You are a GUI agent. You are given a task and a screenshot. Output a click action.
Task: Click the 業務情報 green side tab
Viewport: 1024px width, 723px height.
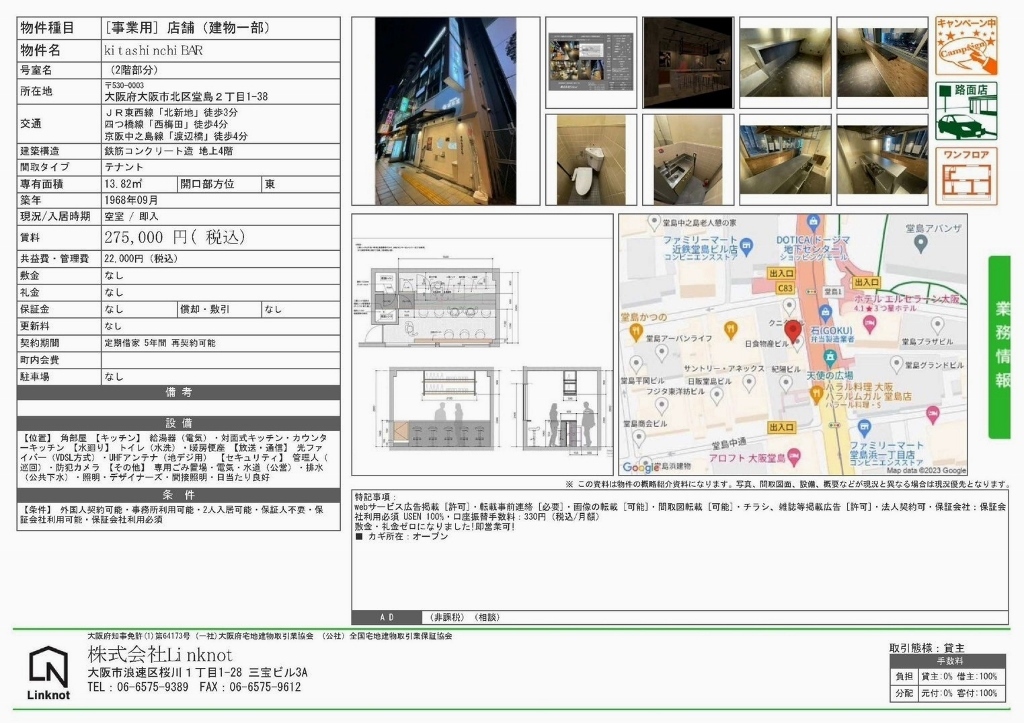click(x=1000, y=347)
